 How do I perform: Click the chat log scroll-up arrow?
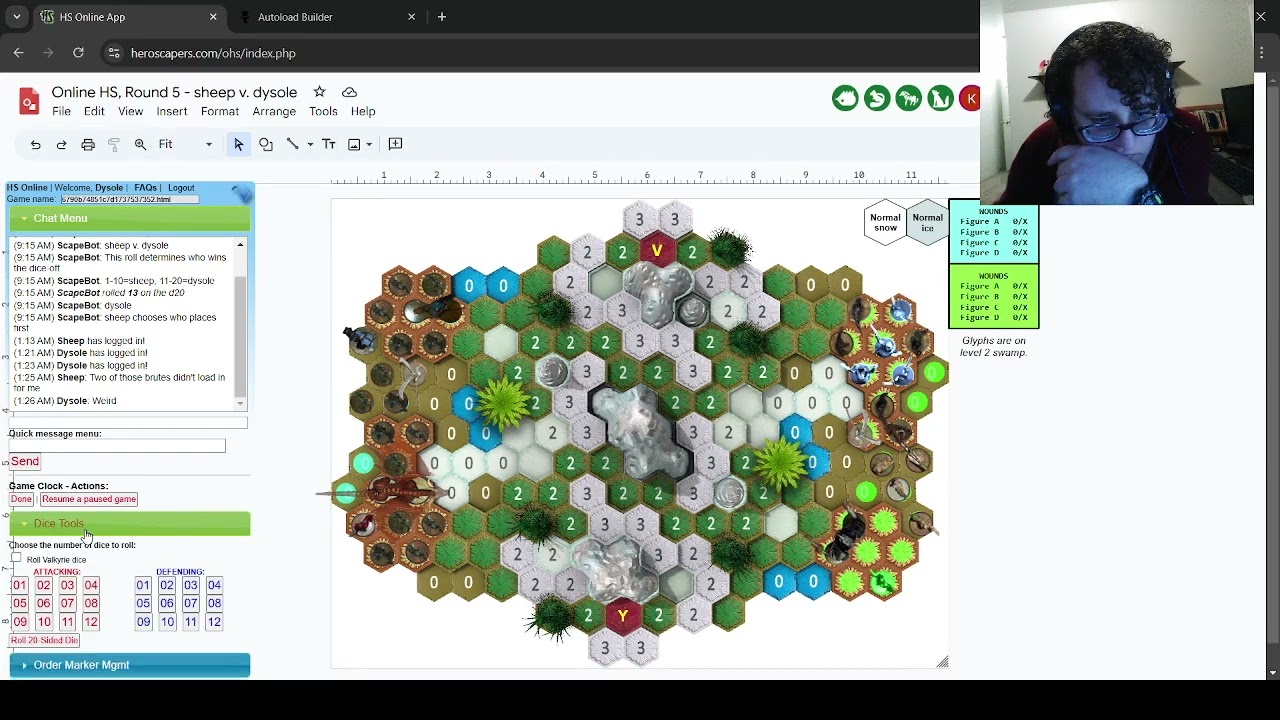[240, 245]
